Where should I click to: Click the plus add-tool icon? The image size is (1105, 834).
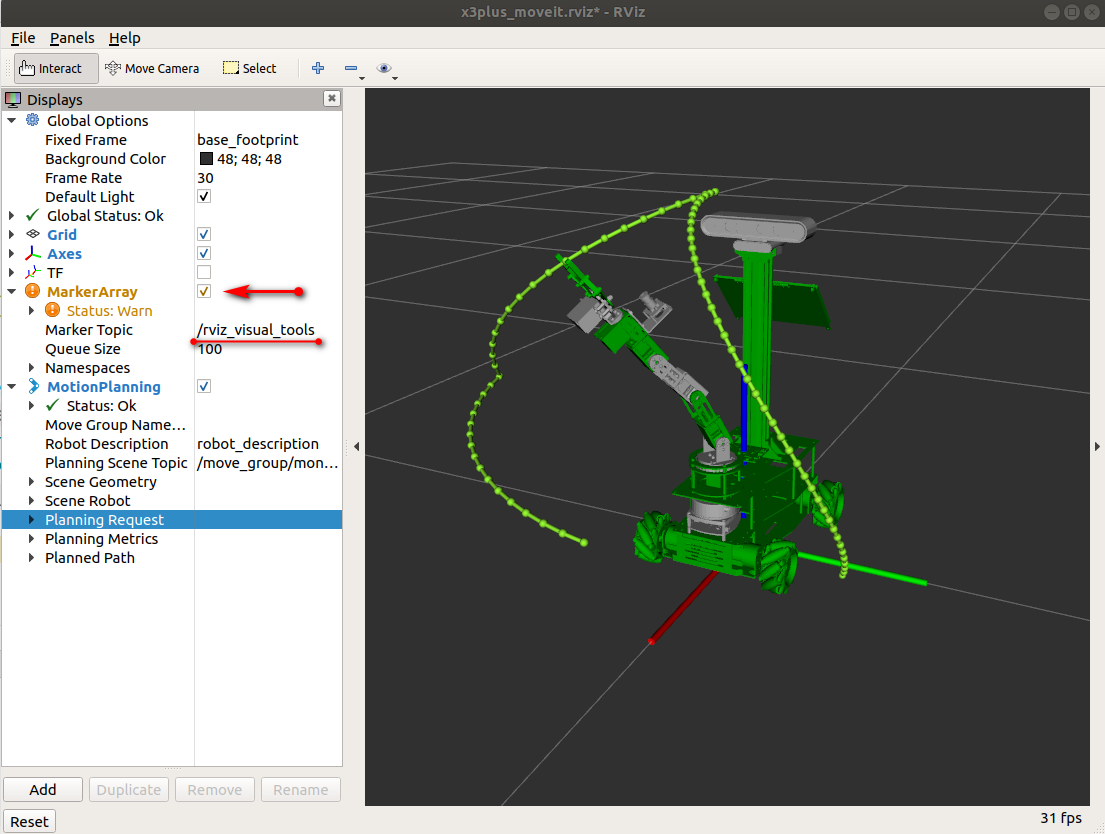(318, 68)
